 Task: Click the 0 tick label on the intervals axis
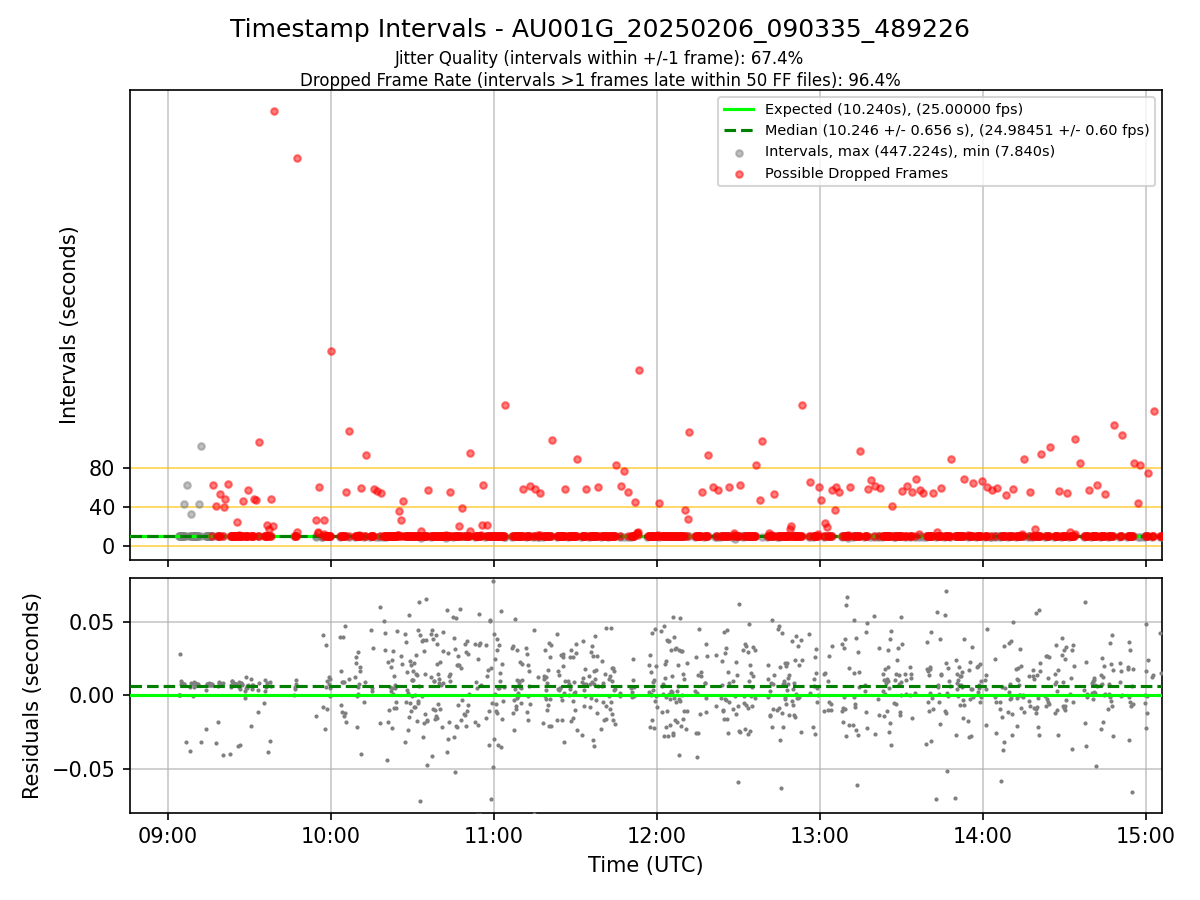point(110,546)
